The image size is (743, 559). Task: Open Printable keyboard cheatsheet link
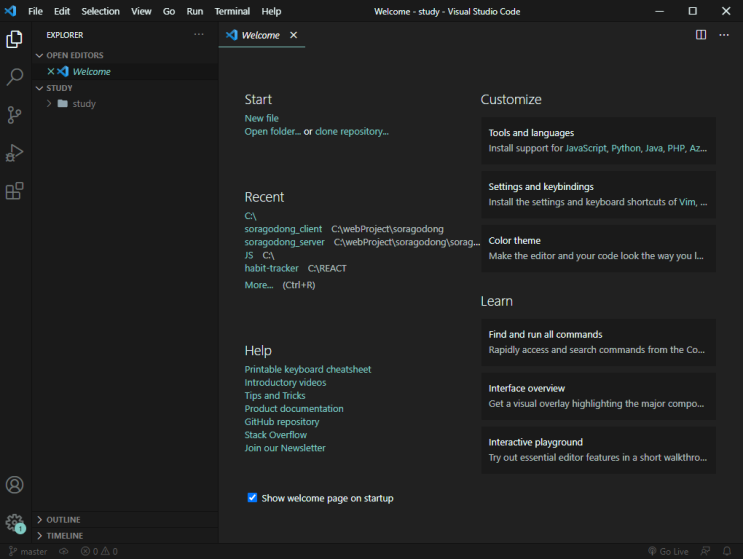[308, 369]
